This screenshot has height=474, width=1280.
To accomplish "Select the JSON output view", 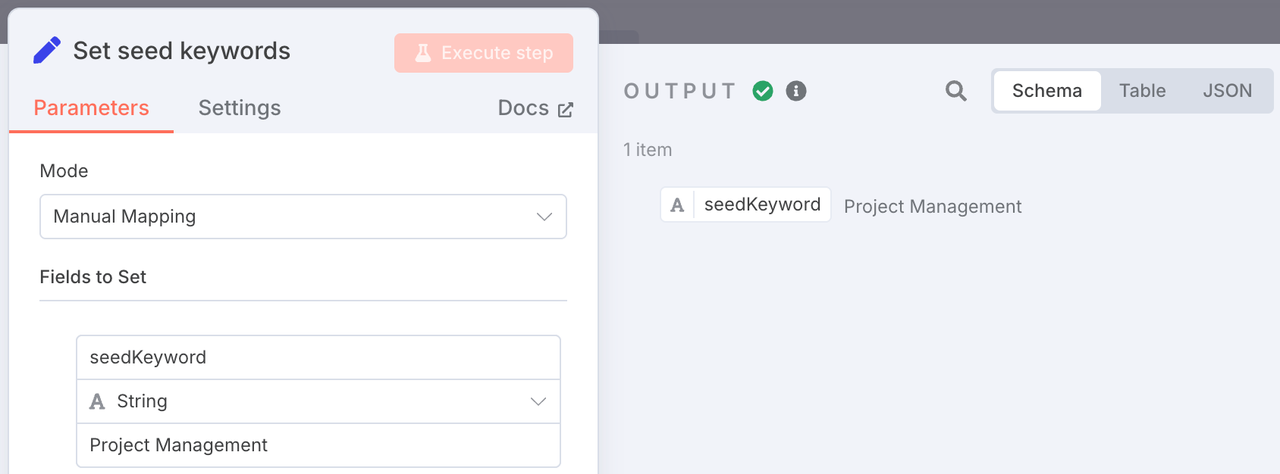I will [1227, 91].
